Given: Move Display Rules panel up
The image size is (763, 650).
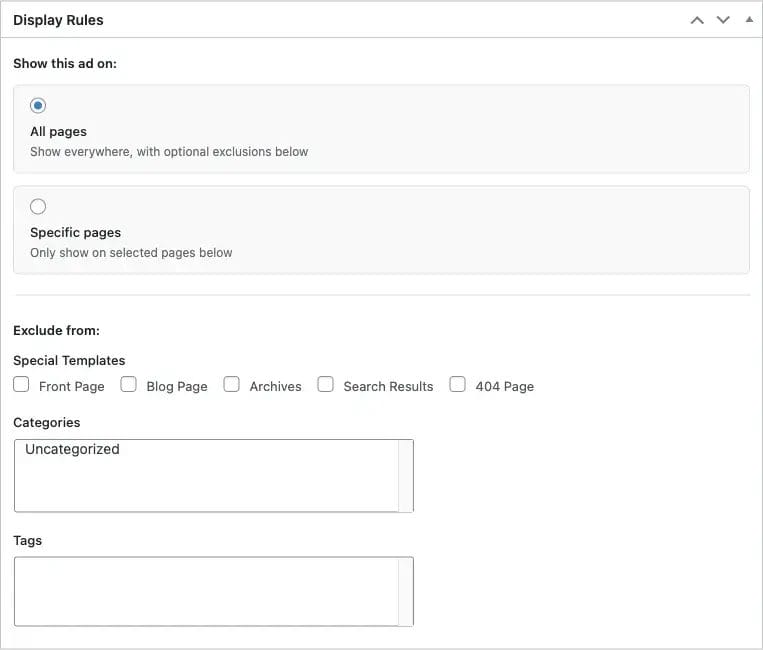Looking at the screenshot, I should pyautogui.click(x=697, y=20).
